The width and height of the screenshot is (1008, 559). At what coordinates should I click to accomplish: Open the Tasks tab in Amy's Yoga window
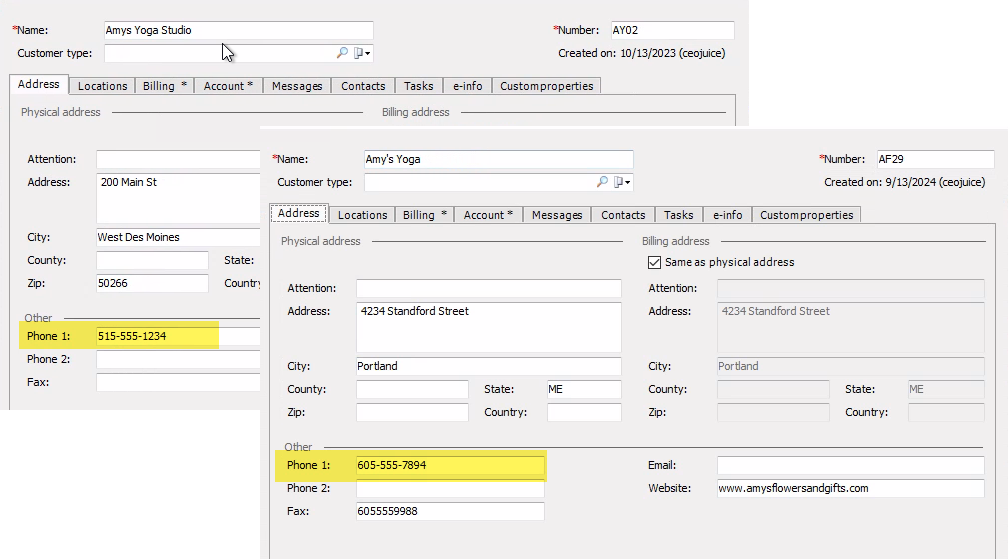(x=678, y=215)
